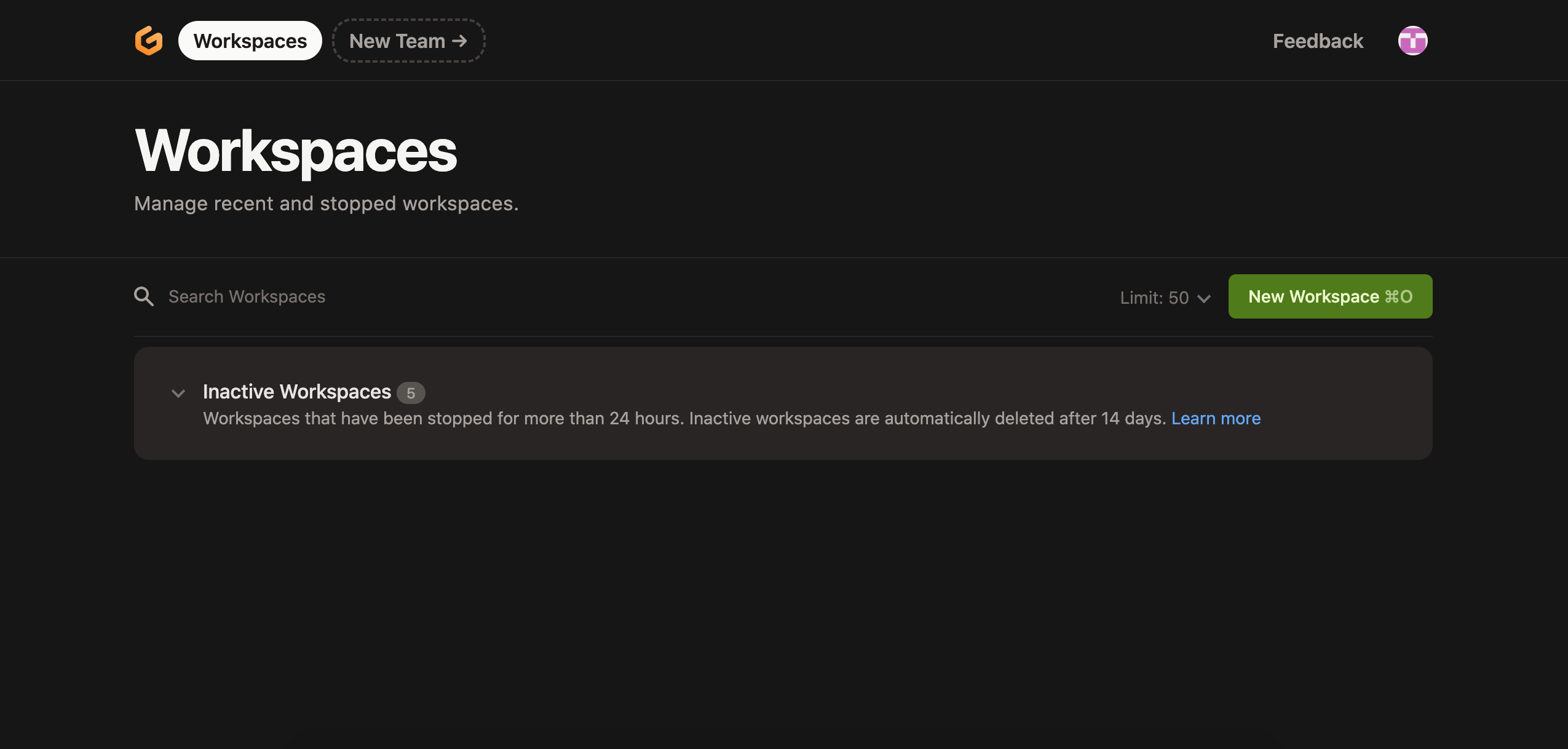
Task: Click the chevron next to Limit: 50
Action: tap(1204, 299)
